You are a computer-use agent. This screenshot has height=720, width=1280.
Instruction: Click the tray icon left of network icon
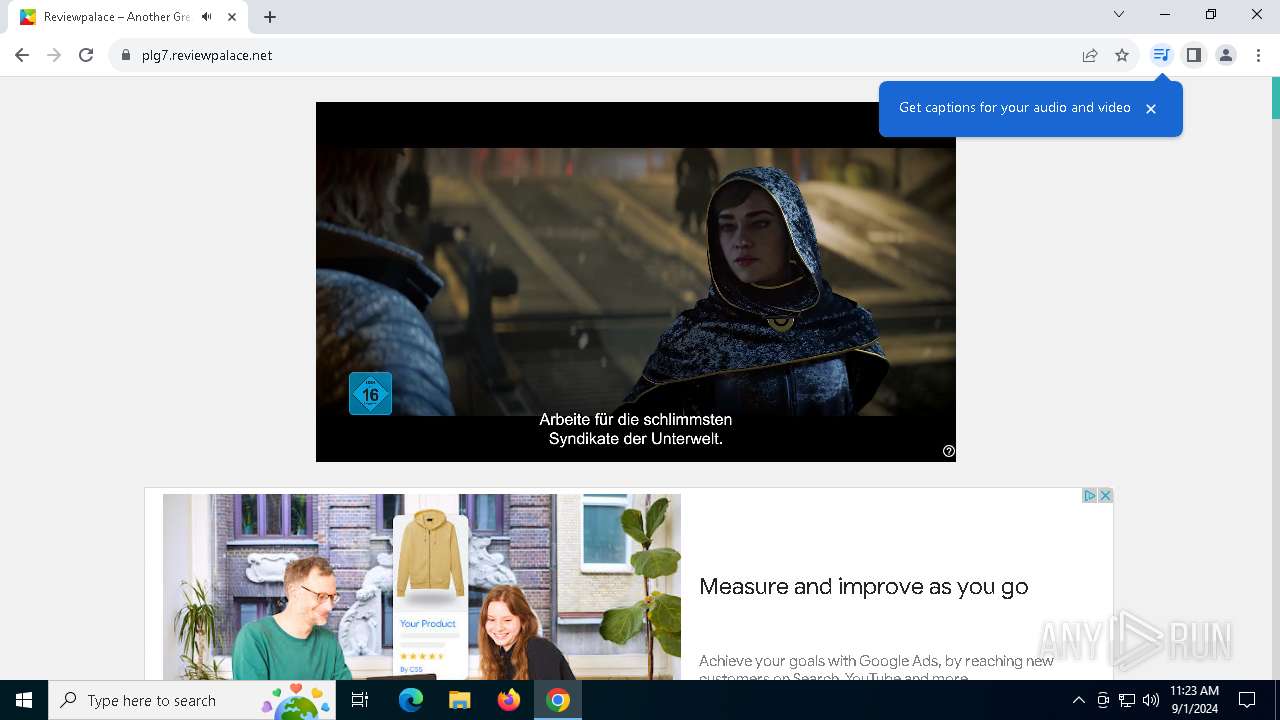point(1103,700)
